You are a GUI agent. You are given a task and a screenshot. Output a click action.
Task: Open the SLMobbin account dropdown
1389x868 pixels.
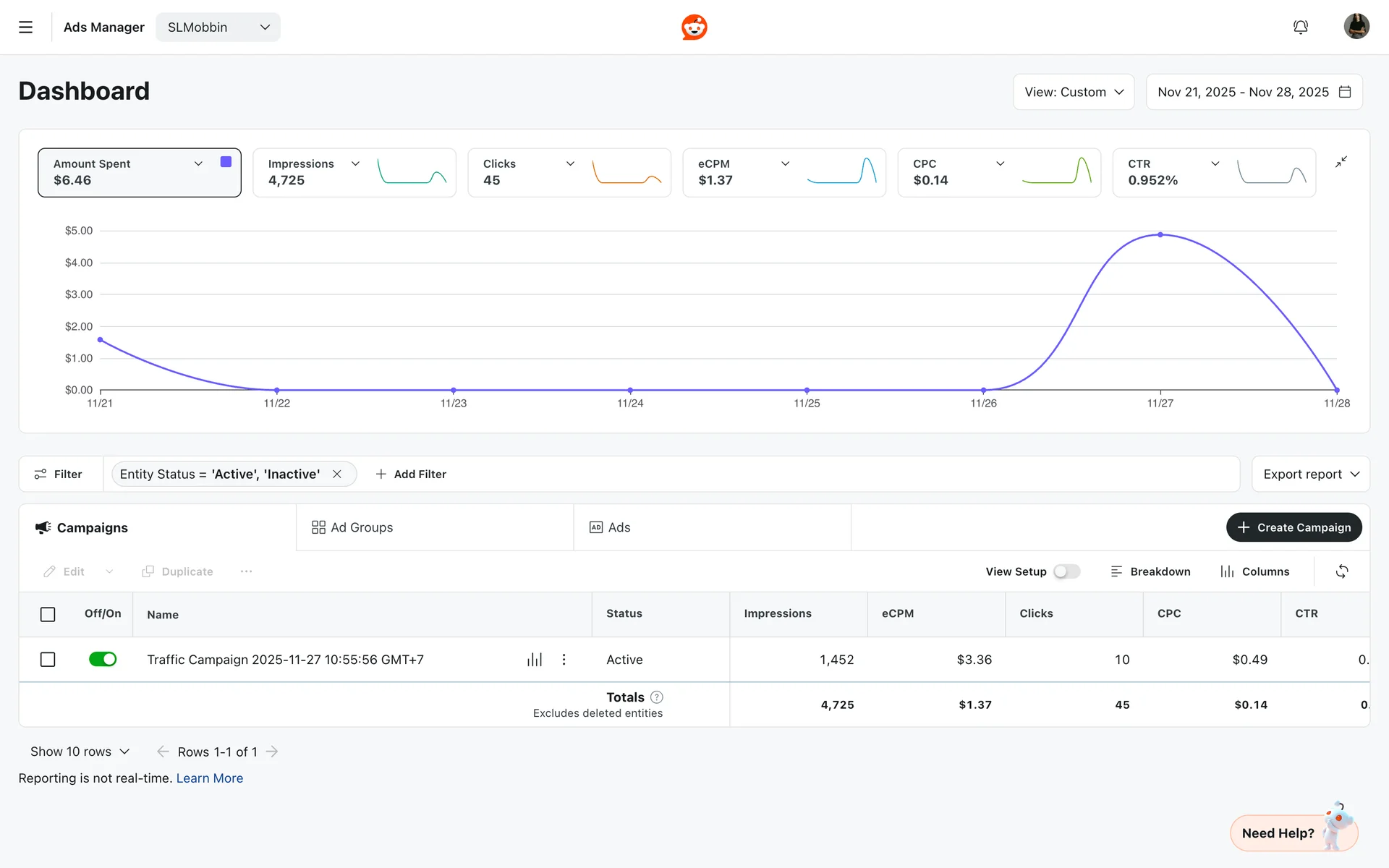(218, 27)
